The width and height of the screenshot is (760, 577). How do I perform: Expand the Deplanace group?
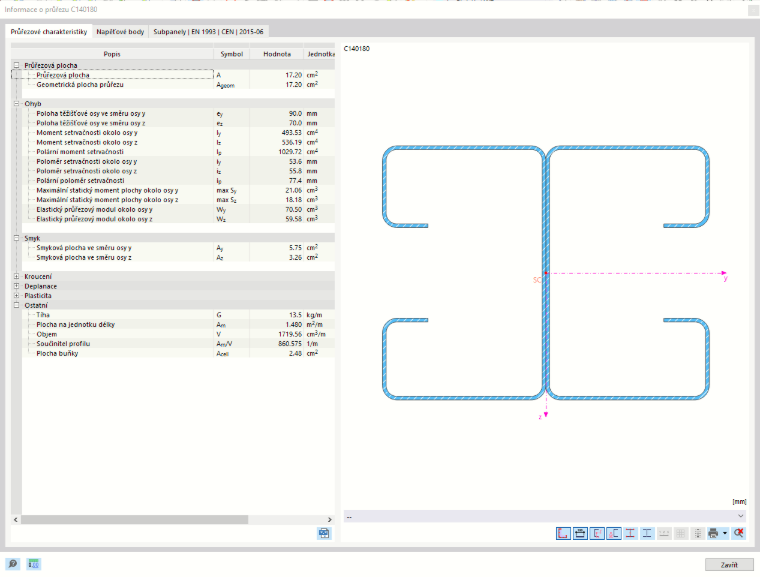click(x=16, y=286)
